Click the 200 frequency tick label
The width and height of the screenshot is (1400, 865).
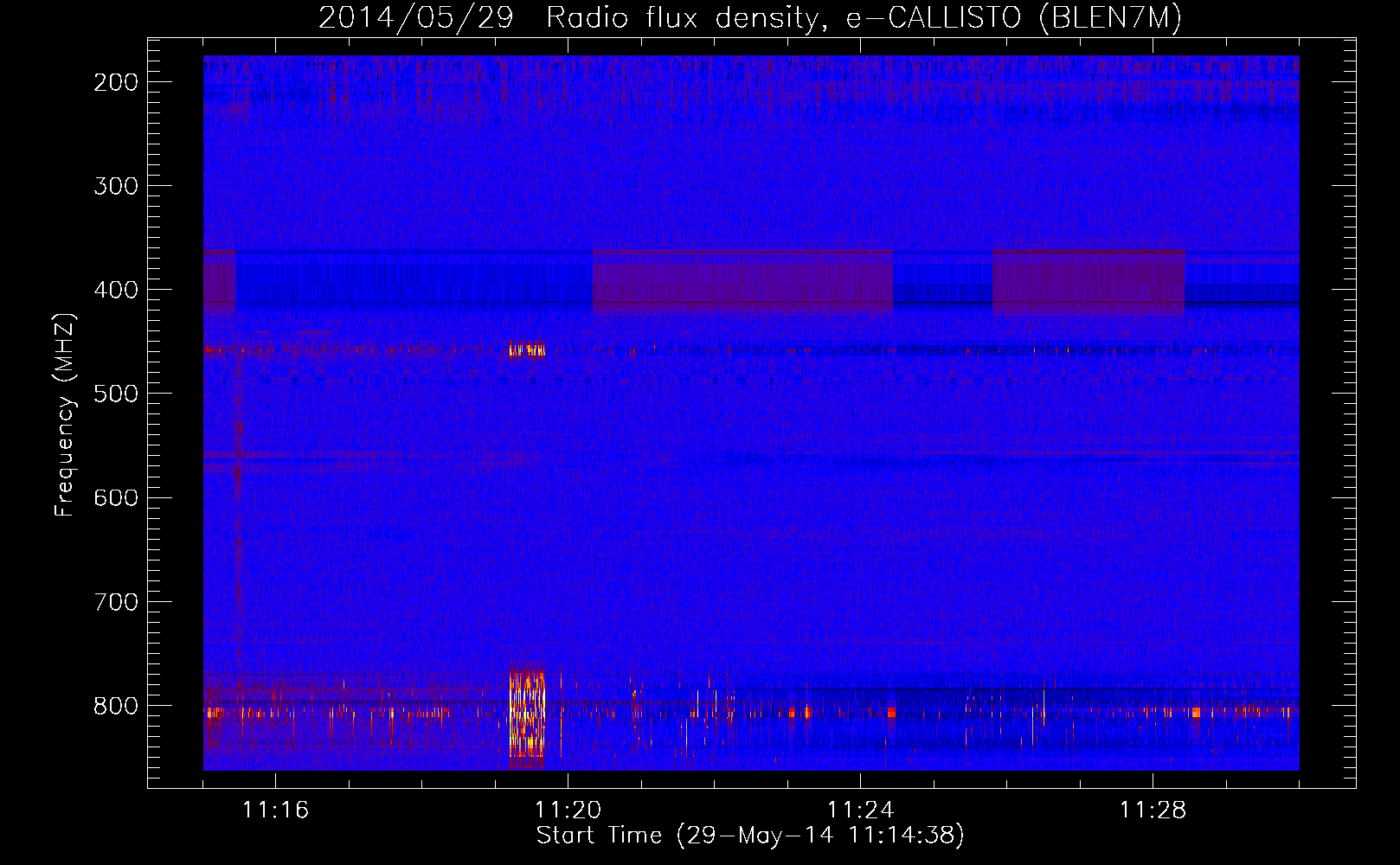coord(116,82)
